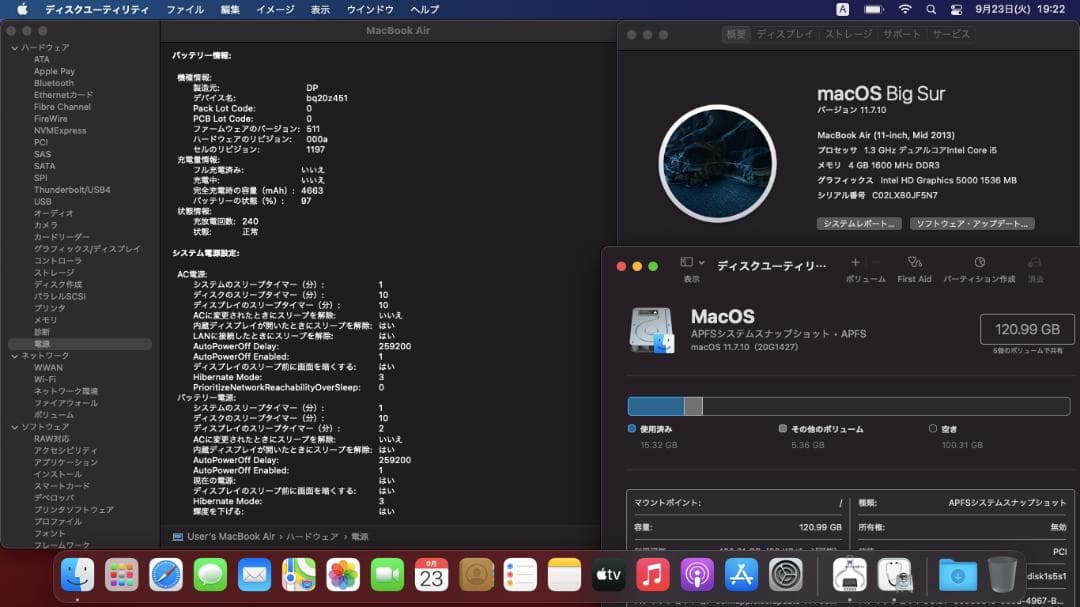
Task: Open the System Preferences icon in the Dock
Action: [788, 575]
